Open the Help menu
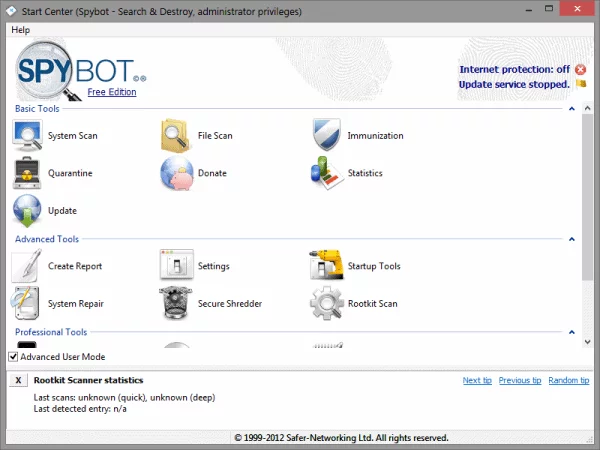Screen dimensions: 600x450 tap(20, 30)
